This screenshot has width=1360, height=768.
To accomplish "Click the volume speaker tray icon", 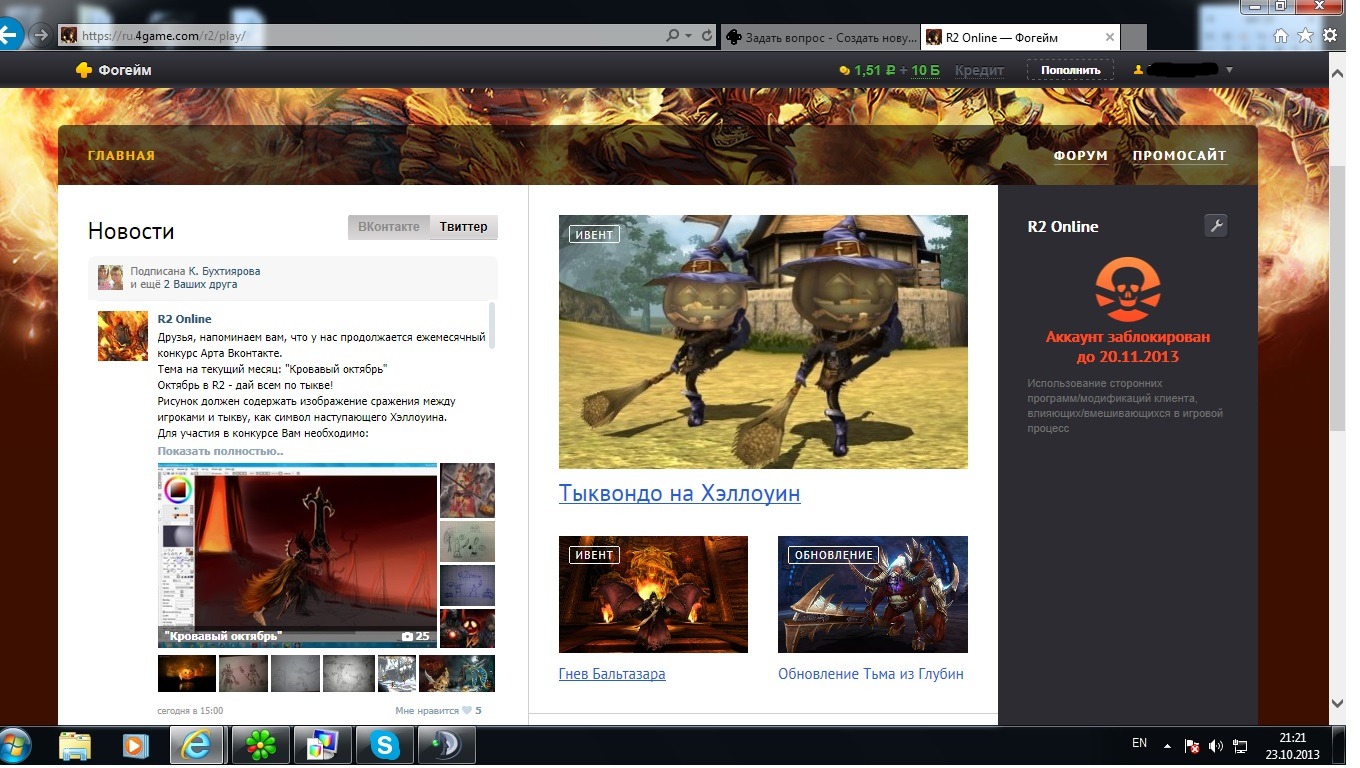I will coord(1216,745).
